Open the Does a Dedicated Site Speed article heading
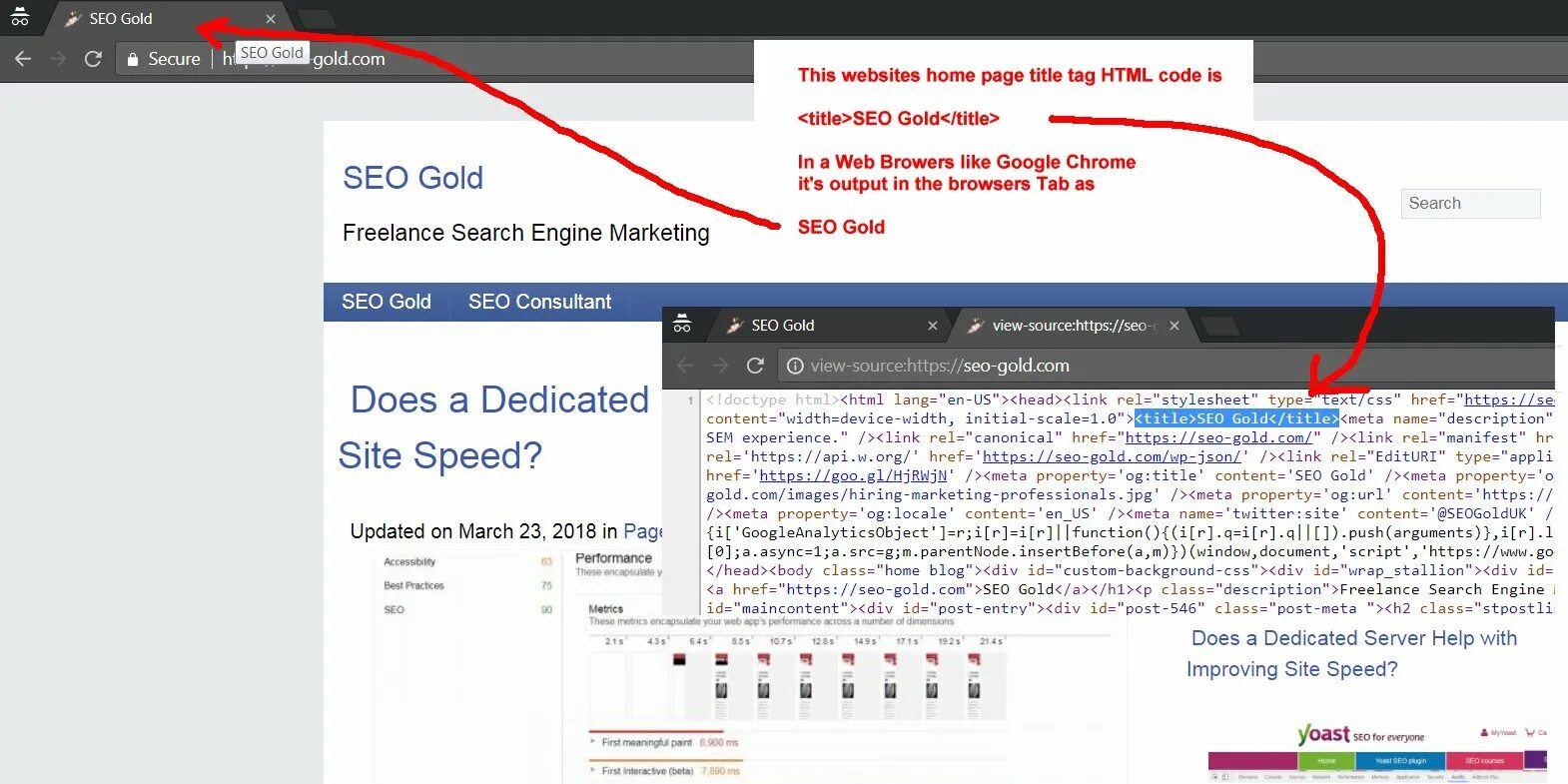1568x784 pixels. tap(495, 427)
